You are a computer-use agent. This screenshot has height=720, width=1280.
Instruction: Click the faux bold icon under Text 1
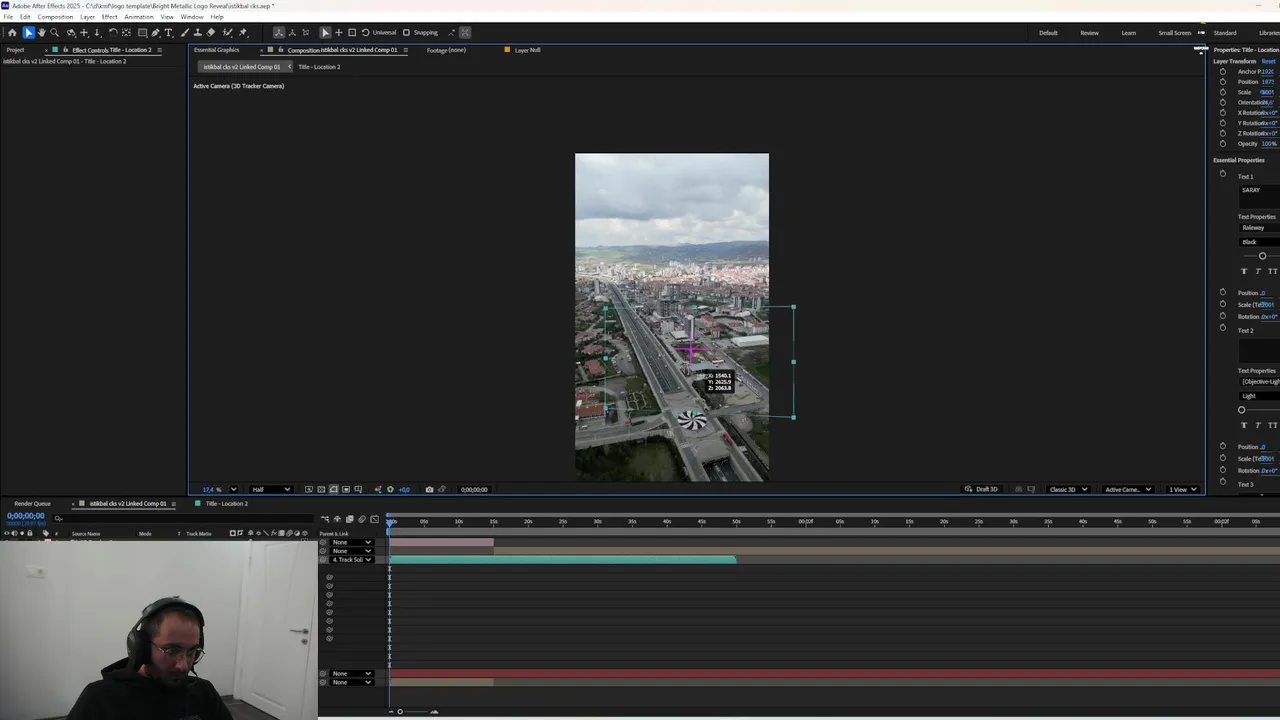[x=1244, y=271]
